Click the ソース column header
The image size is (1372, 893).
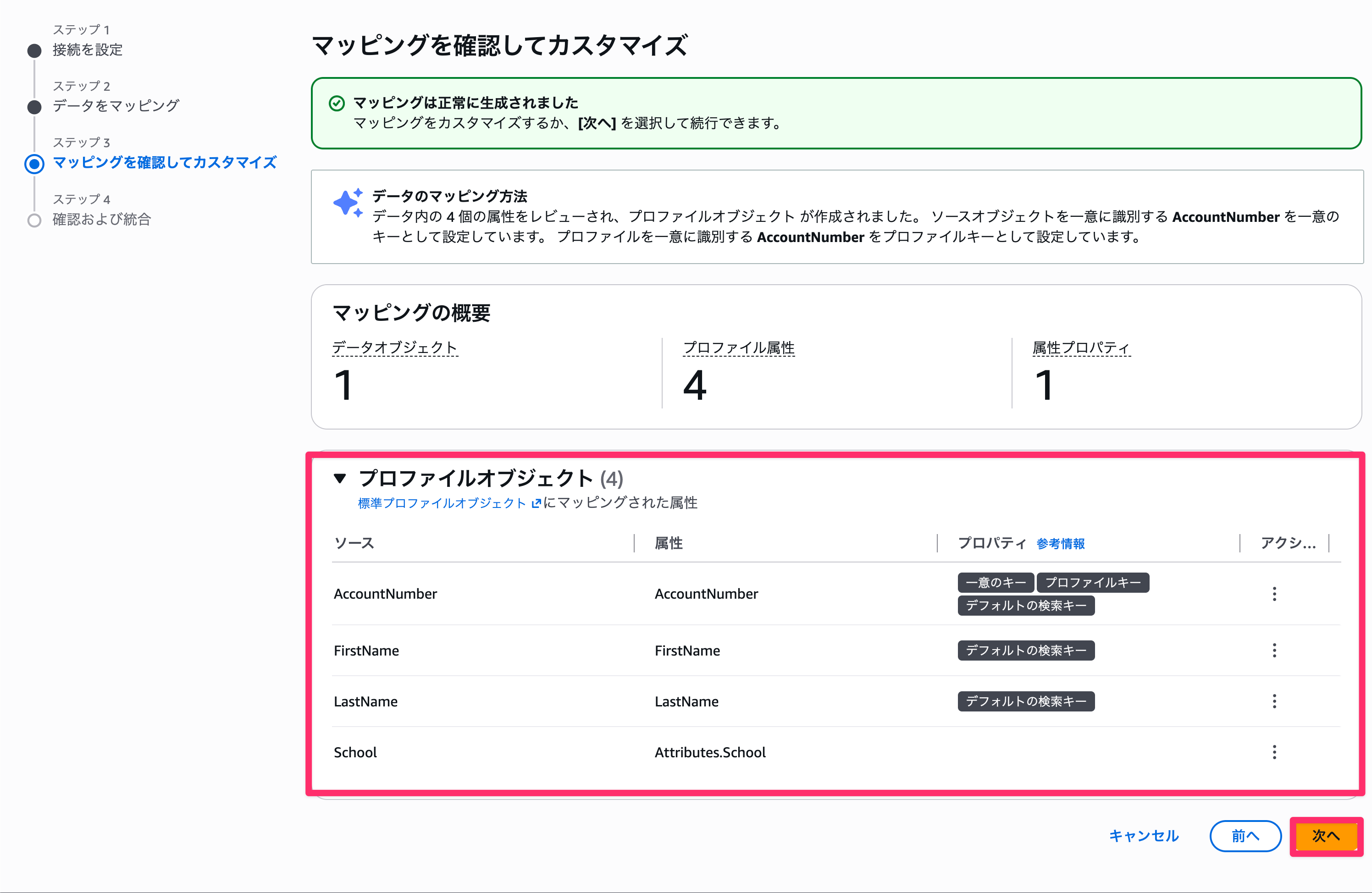(354, 543)
